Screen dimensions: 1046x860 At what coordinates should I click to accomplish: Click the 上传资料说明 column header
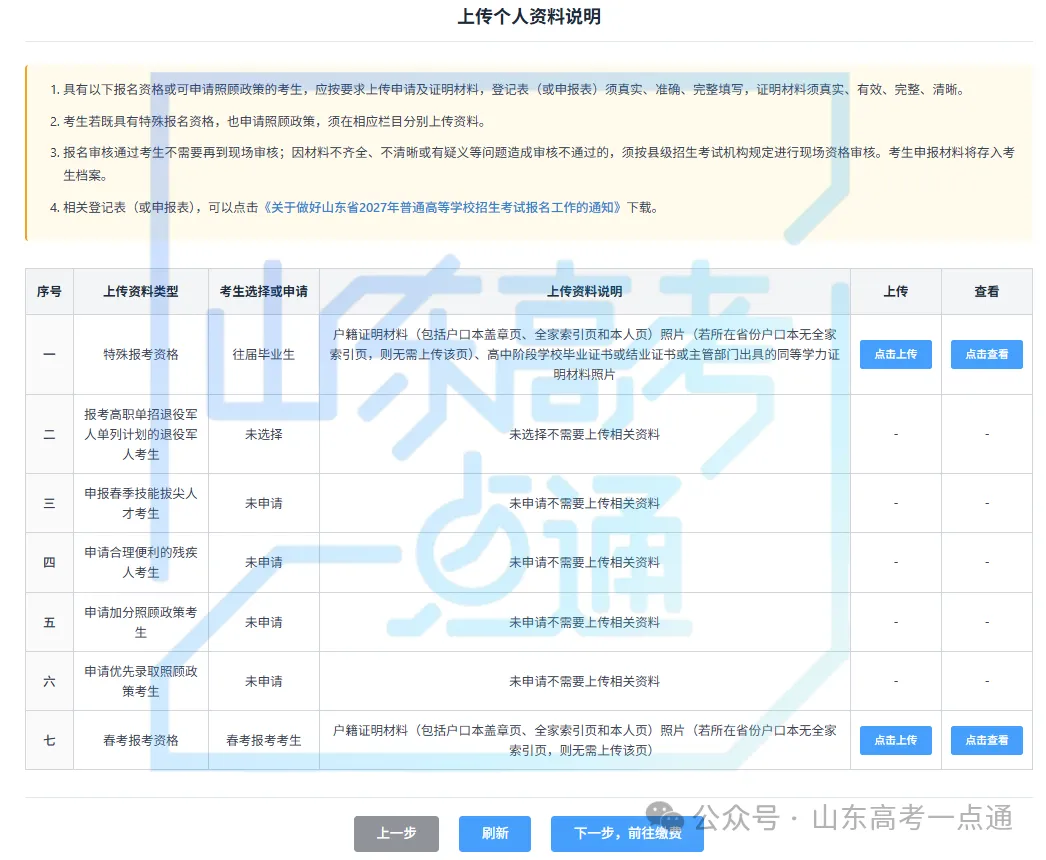pyautogui.click(x=584, y=292)
